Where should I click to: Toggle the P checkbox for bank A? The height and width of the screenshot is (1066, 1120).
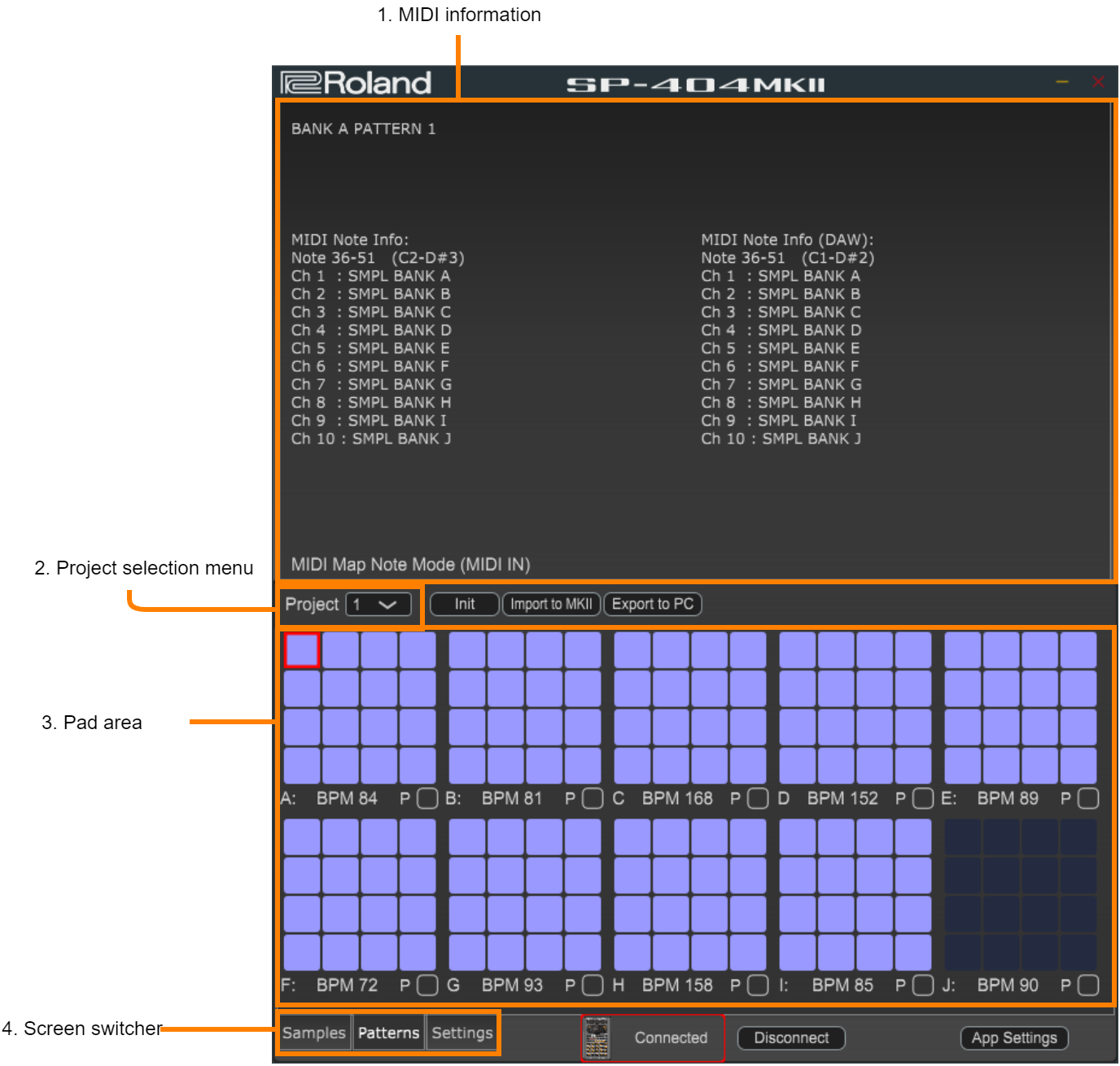click(427, 798)
